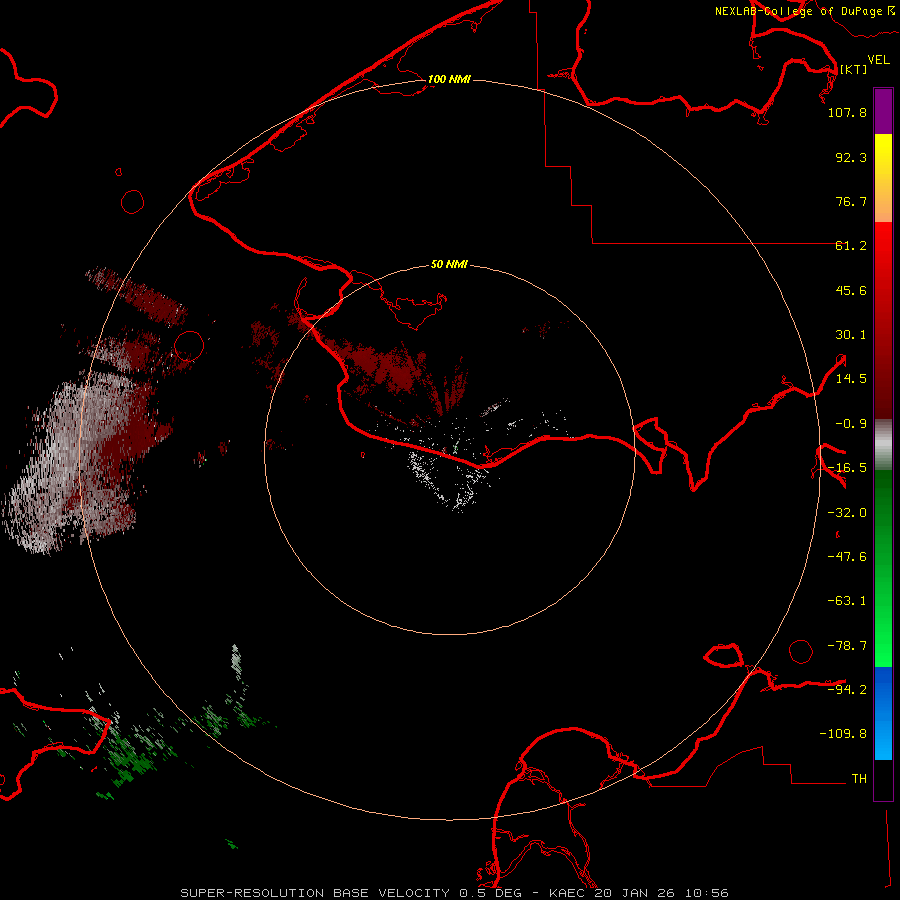The width and height of the screenshot is (900, 900).
Task: Click the 61.2 legend value
Action: point(851,246)
